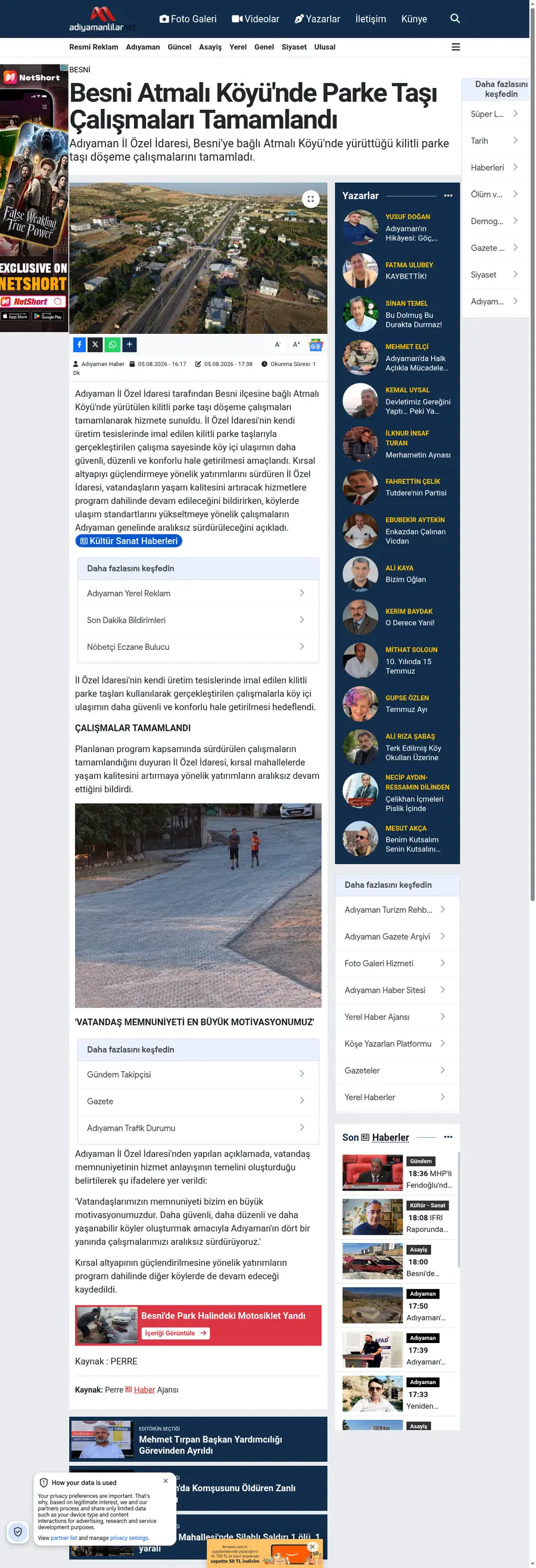Image resolution: width=536 pixels, height=1568 pixels.
Task: Expand Son Dakika Bildirimleri chevron
Action: click(301, 619)
